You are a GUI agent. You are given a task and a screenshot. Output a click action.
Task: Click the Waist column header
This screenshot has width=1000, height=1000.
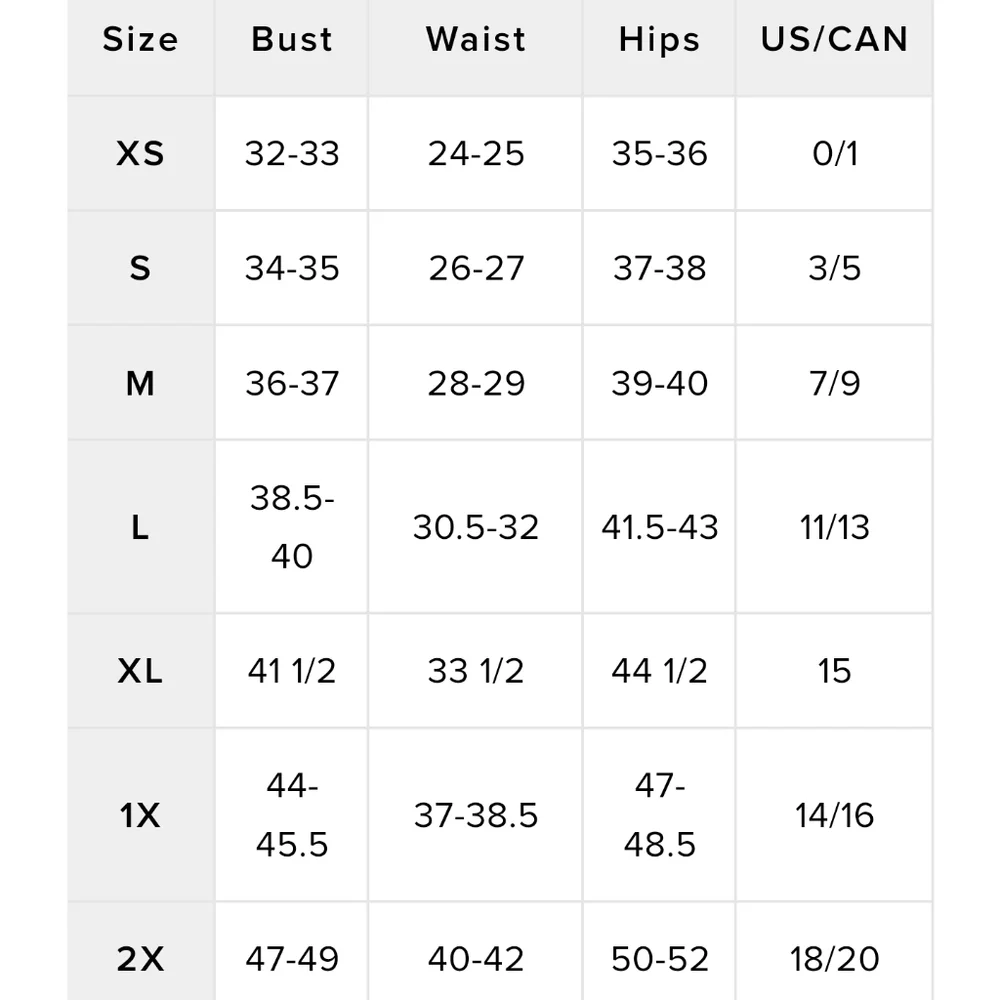[476, 40]
